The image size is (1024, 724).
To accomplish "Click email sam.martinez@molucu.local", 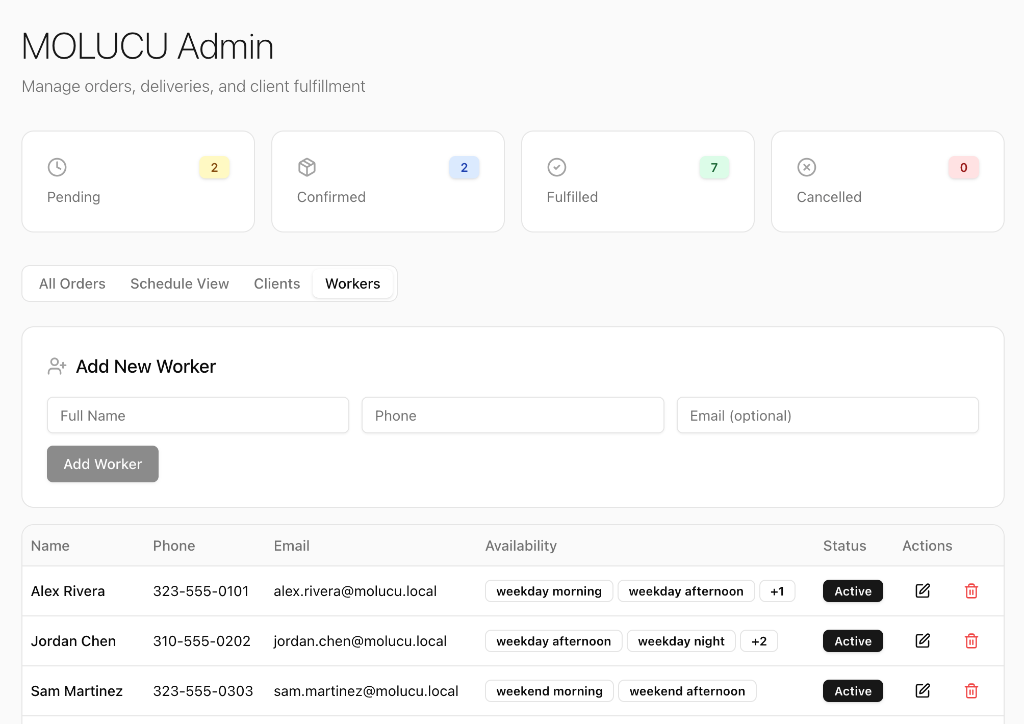I will click(x=366, y=691).
